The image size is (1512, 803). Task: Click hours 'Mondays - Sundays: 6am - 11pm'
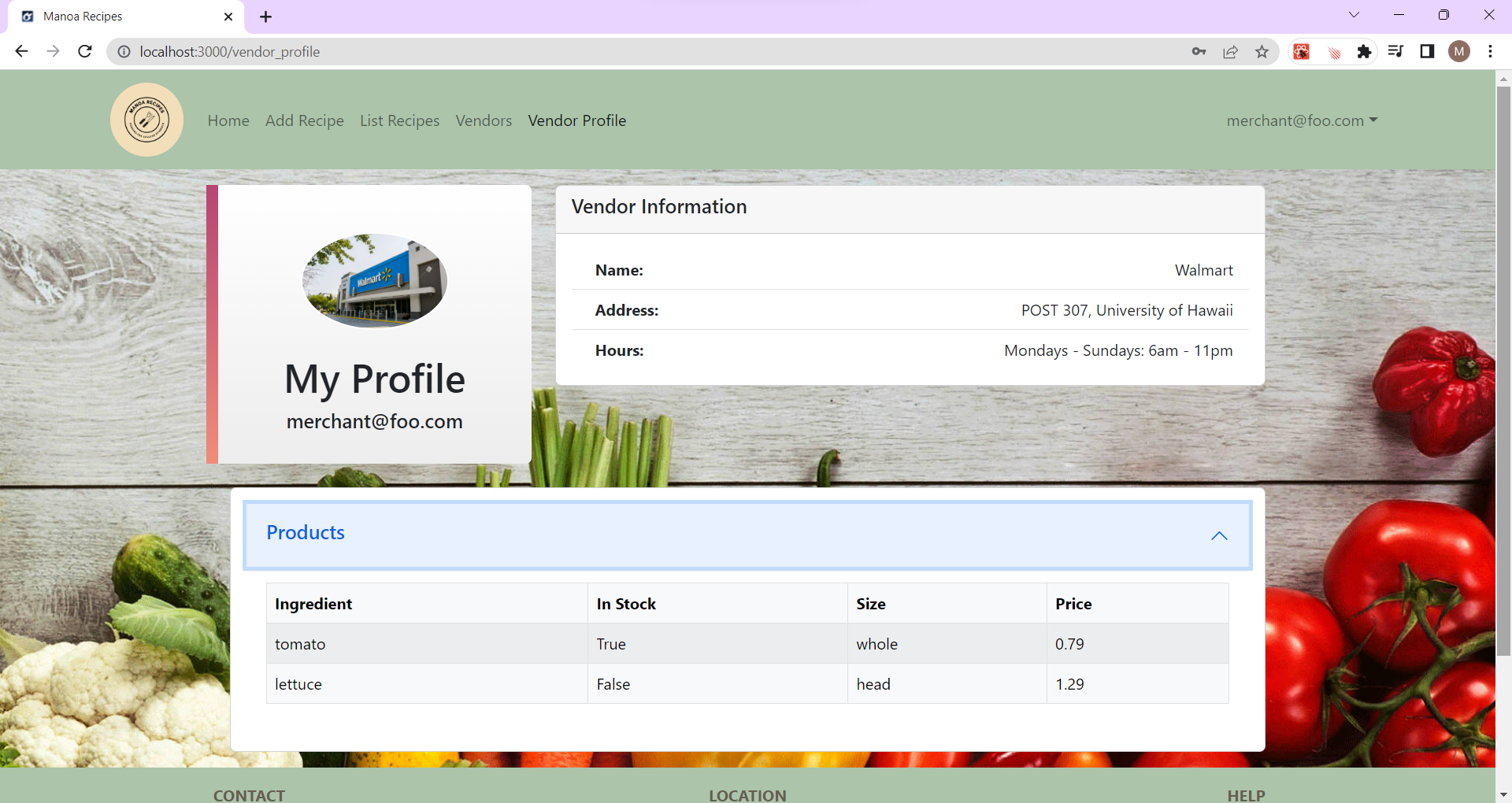(x=1118, y=350)
